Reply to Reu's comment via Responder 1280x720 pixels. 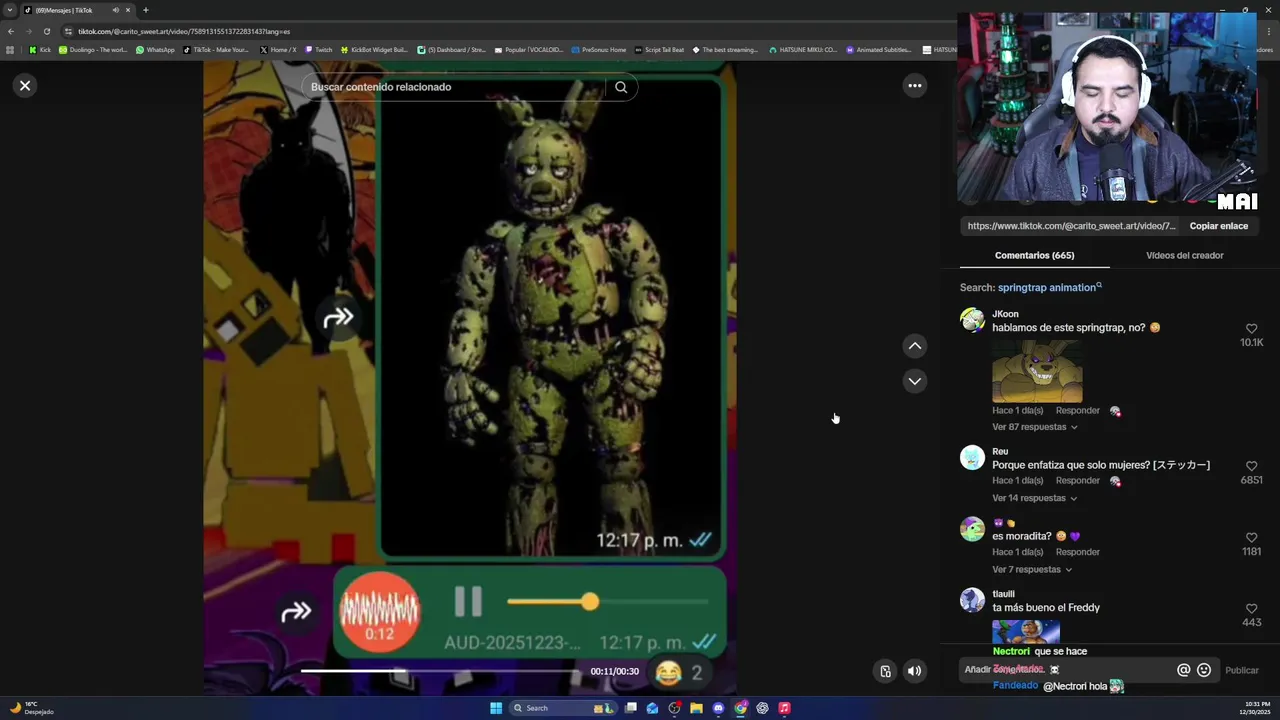tap(1077, 480)
